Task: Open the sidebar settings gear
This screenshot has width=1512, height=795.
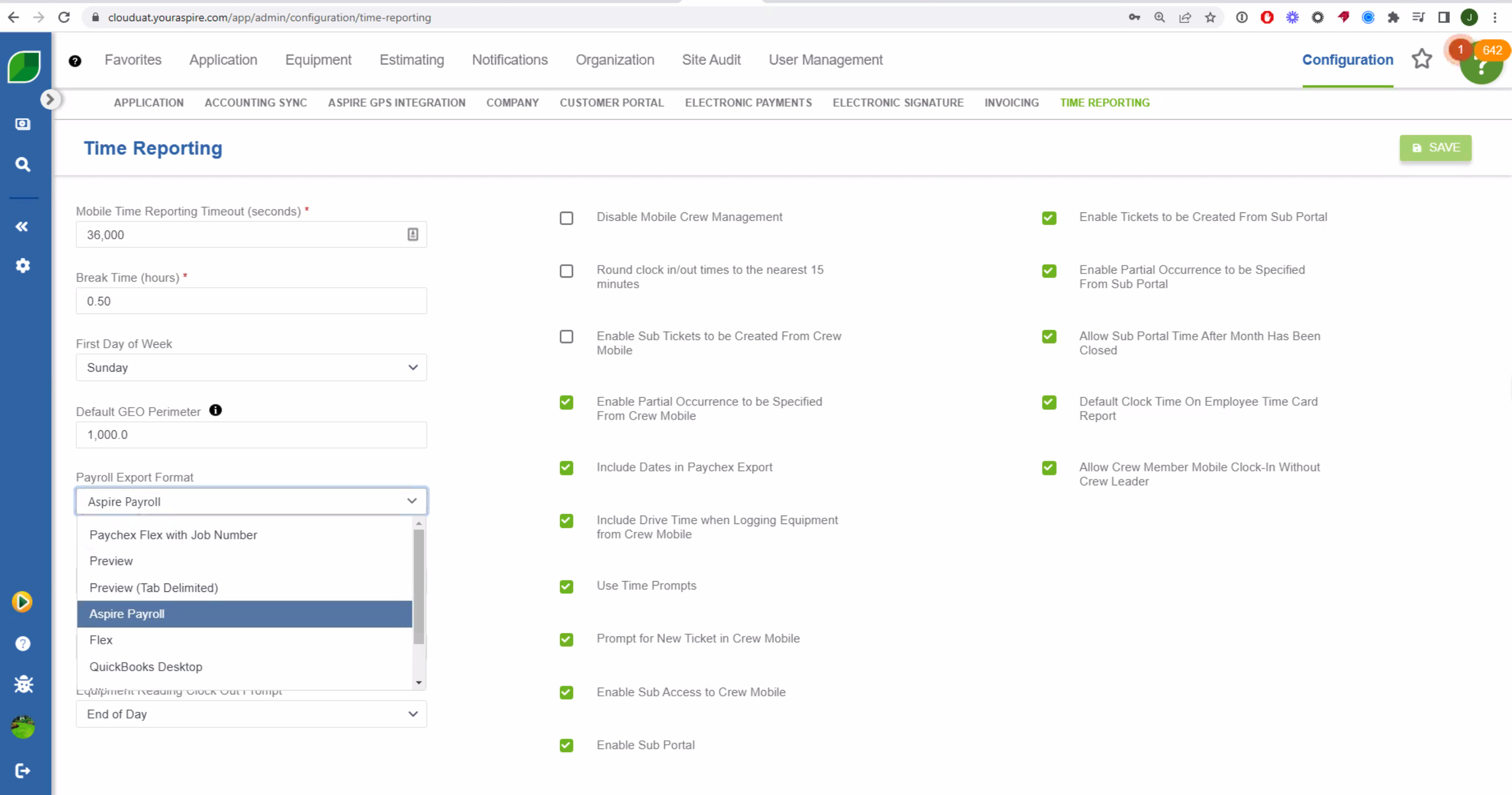Action: click(23, 265)
